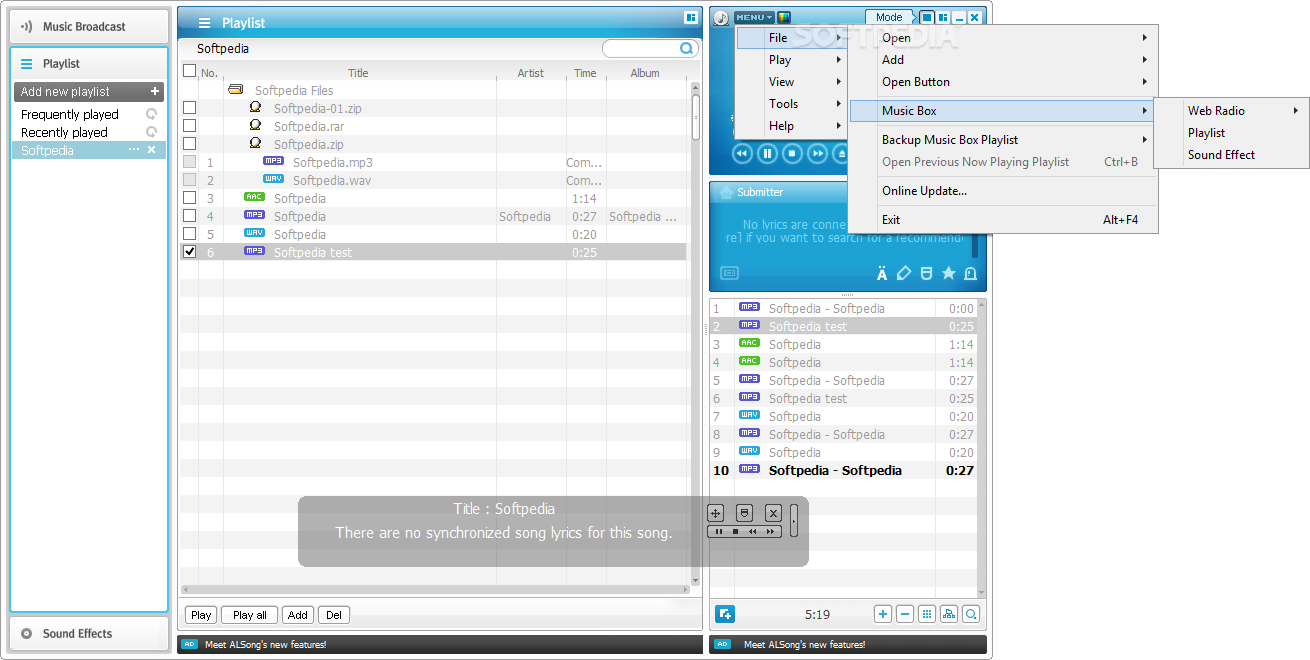This screenshot has height=660, width=1310.
Task: Click the Play all button
Action: [250, 615]
